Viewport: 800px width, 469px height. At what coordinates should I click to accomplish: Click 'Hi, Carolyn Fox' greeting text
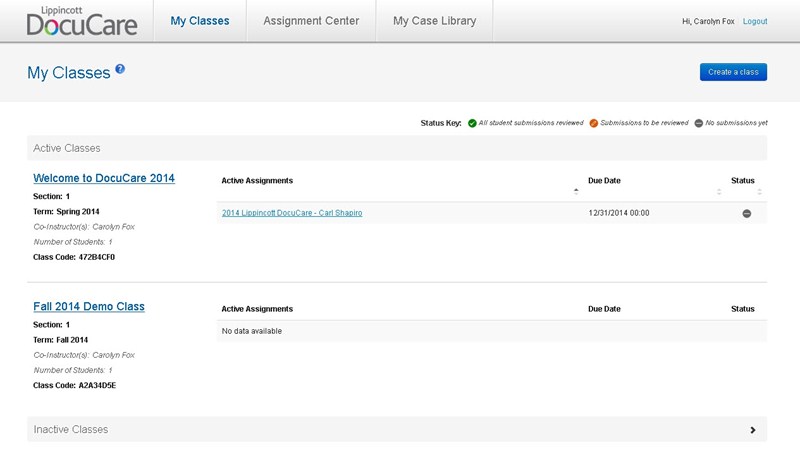coord(708,21)
